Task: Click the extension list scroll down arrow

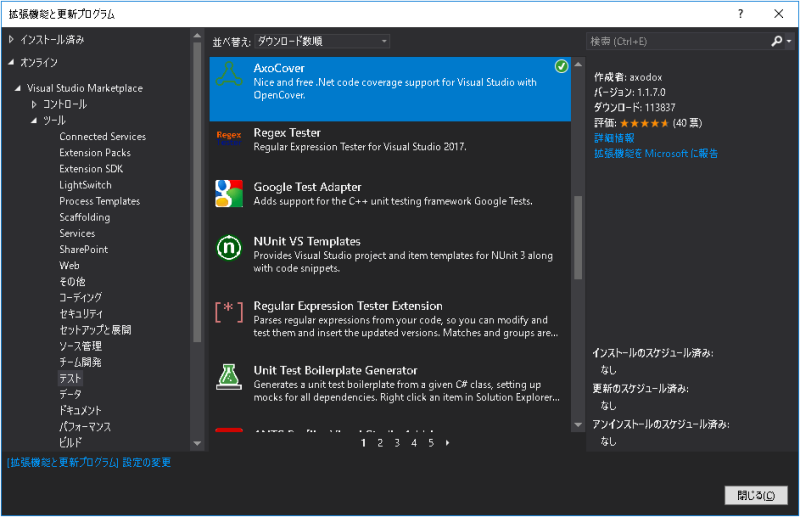Action: pyautogui.click(x=578, y=425)
